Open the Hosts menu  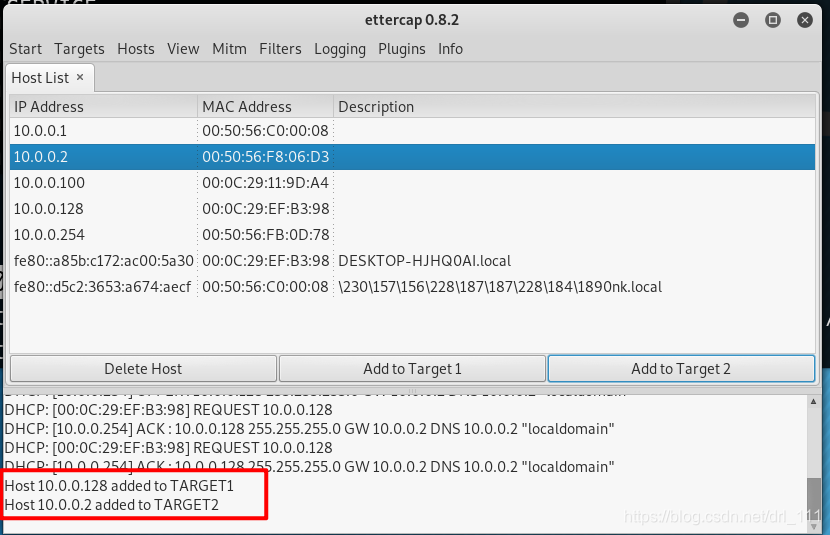click(136, 49)
